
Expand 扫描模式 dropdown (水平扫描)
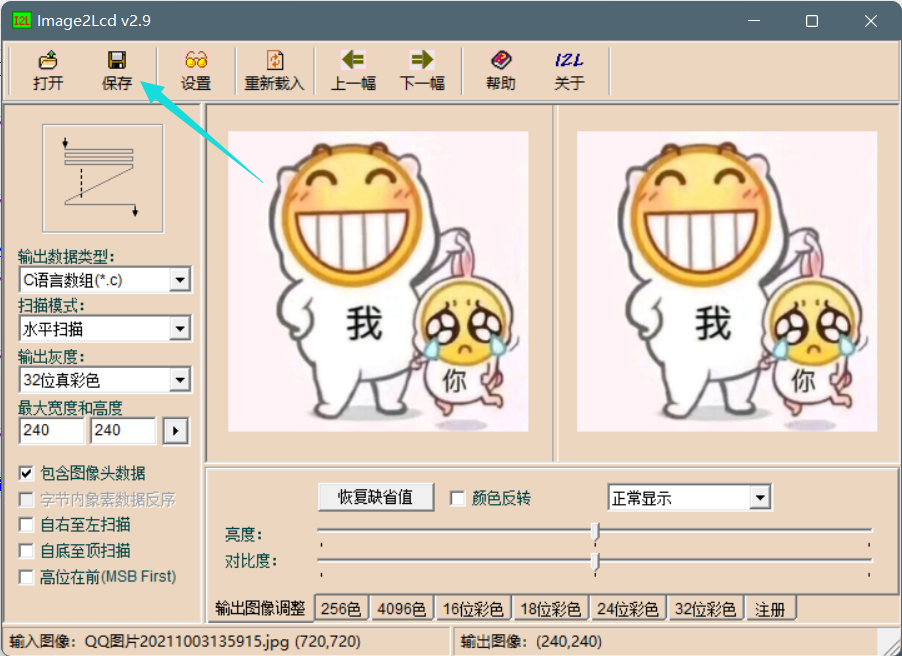pyautogui.click(x=180, y=329)
